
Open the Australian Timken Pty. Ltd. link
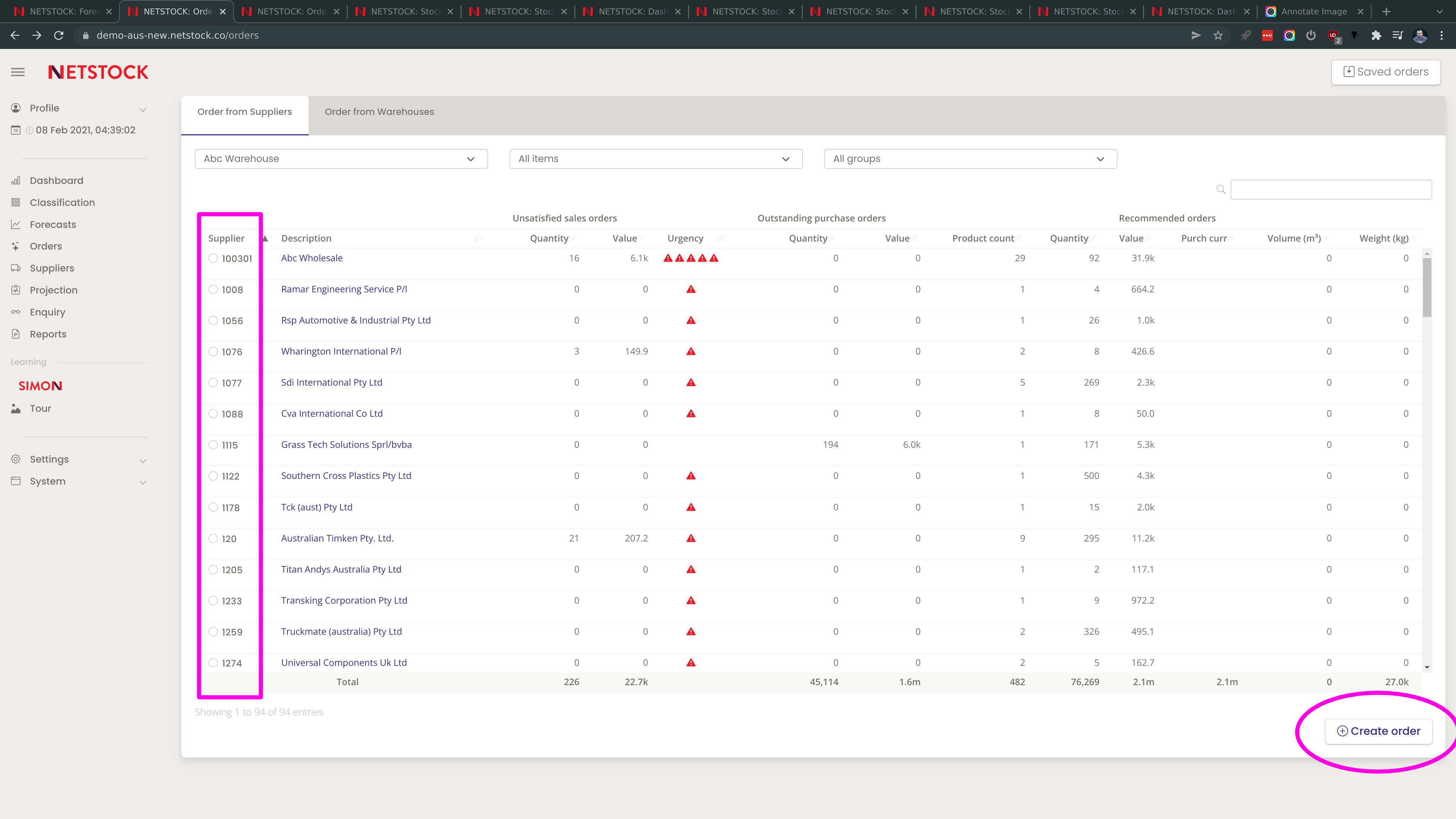click(x=337, y=538)
